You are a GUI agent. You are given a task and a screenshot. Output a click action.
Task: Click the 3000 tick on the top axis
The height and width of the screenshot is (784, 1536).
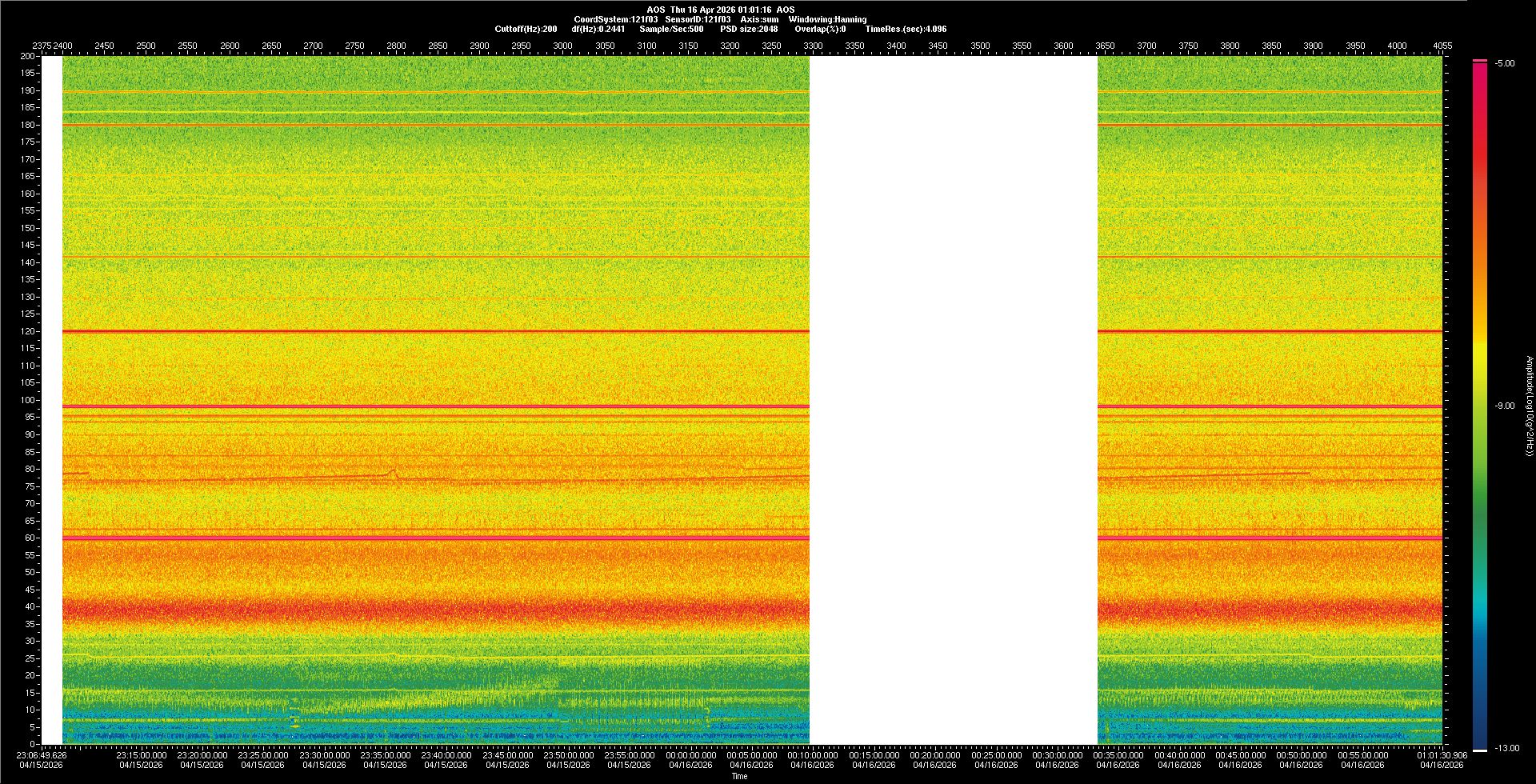[x=562, y=46]
